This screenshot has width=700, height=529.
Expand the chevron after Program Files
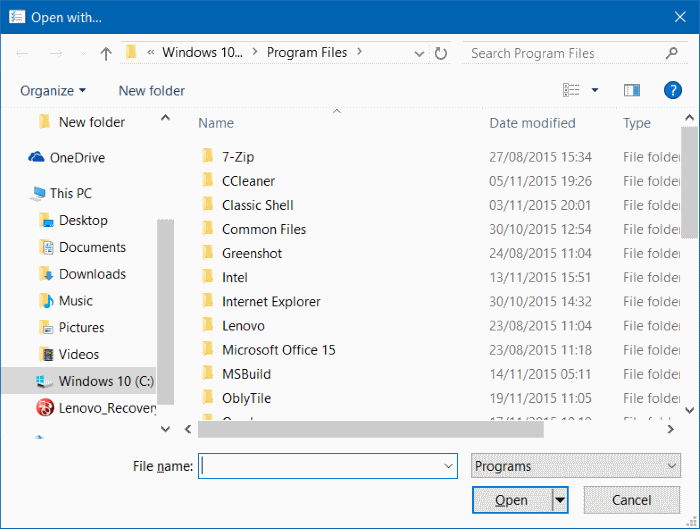[360, 52]
